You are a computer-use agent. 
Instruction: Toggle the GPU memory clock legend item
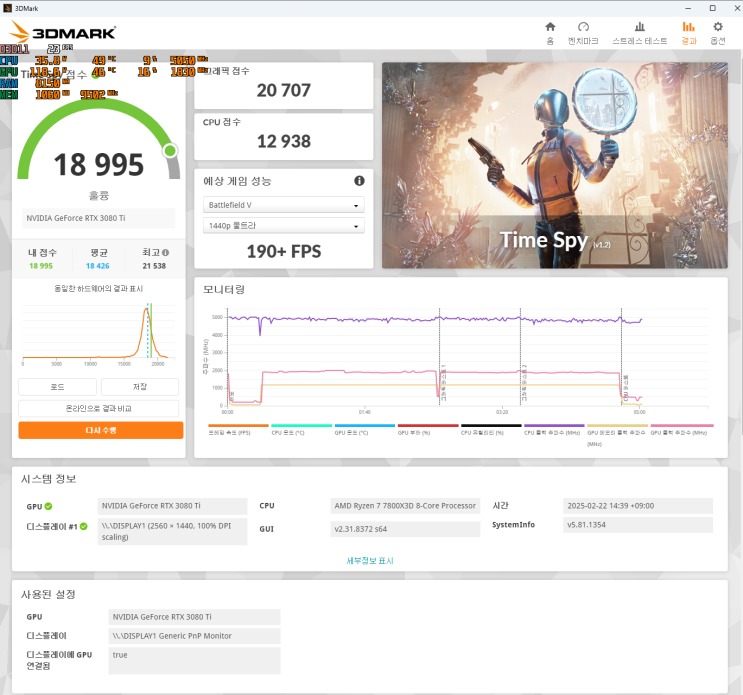(x=617, y=435)
